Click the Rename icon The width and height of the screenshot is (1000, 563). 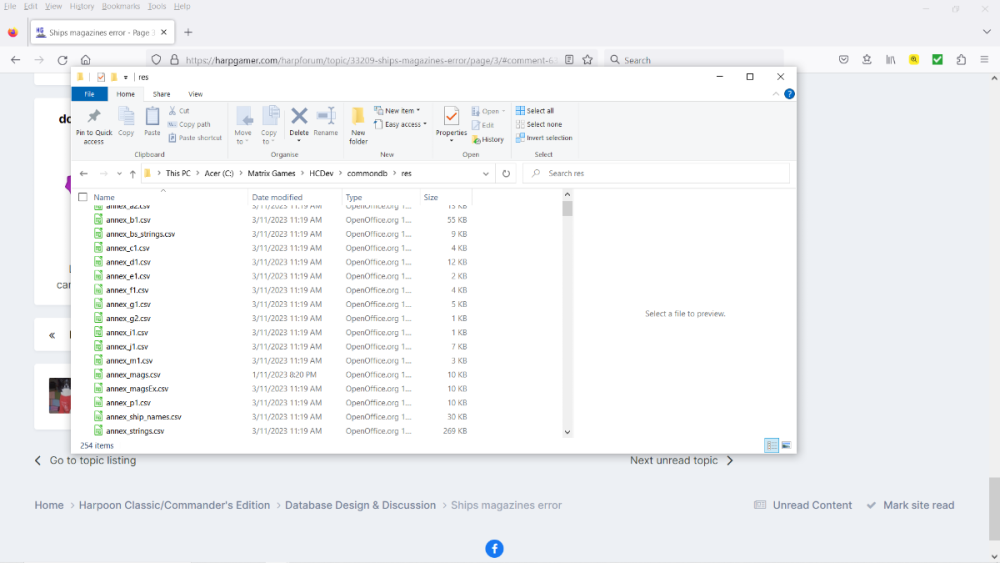pyautogui.click(x=326, y=122)
